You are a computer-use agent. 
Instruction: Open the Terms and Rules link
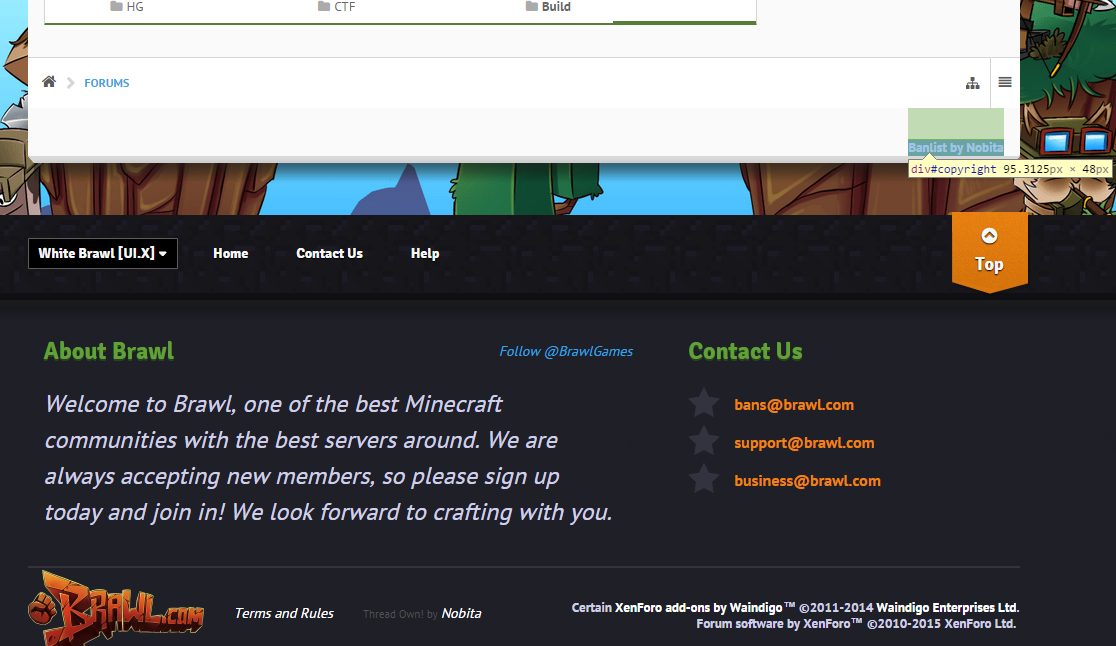284,613
